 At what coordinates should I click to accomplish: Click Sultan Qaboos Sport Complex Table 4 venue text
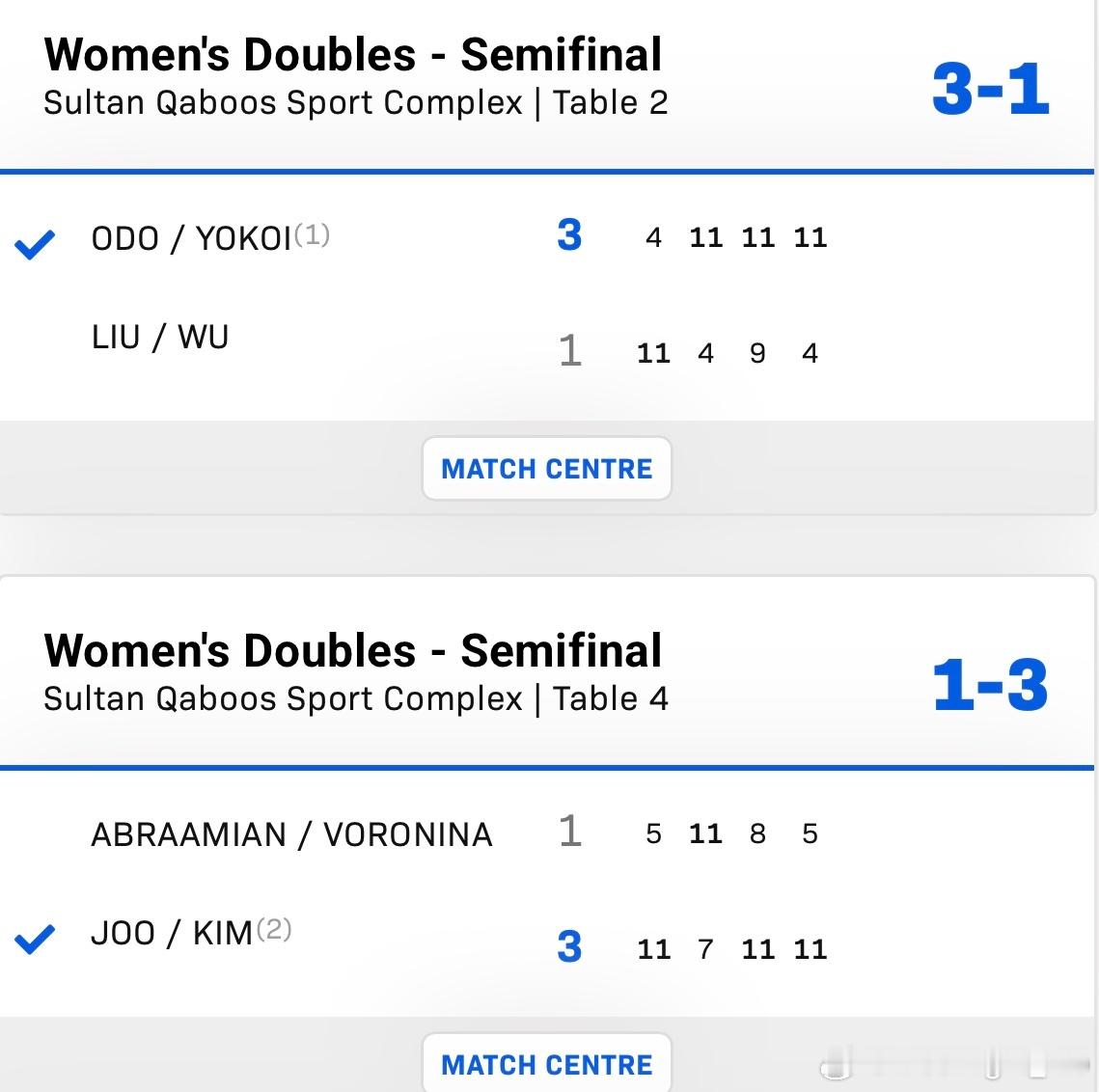click(x=356, y=698)
